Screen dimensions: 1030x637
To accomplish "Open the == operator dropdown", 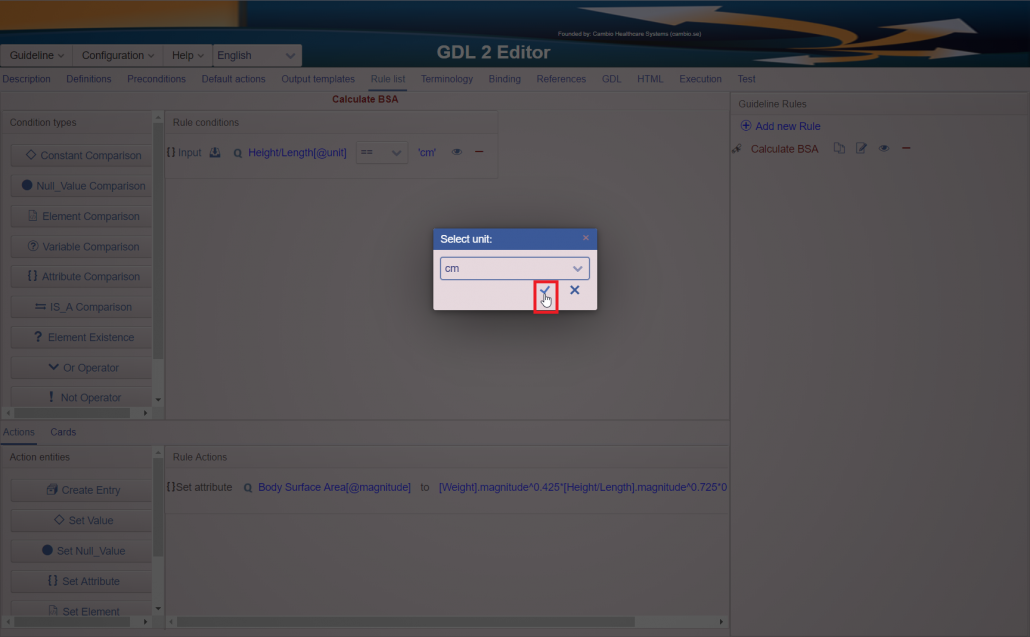I will coord(382,153).
